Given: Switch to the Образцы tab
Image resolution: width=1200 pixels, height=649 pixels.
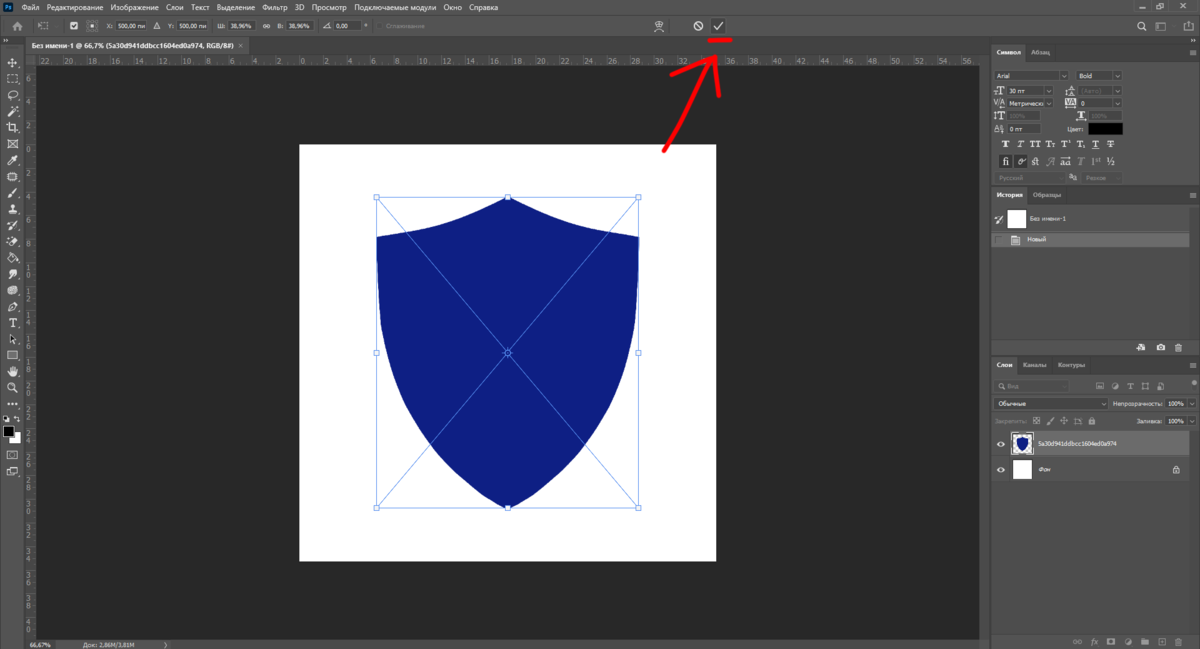Looking at the screenshot, I should (1047, 195).
